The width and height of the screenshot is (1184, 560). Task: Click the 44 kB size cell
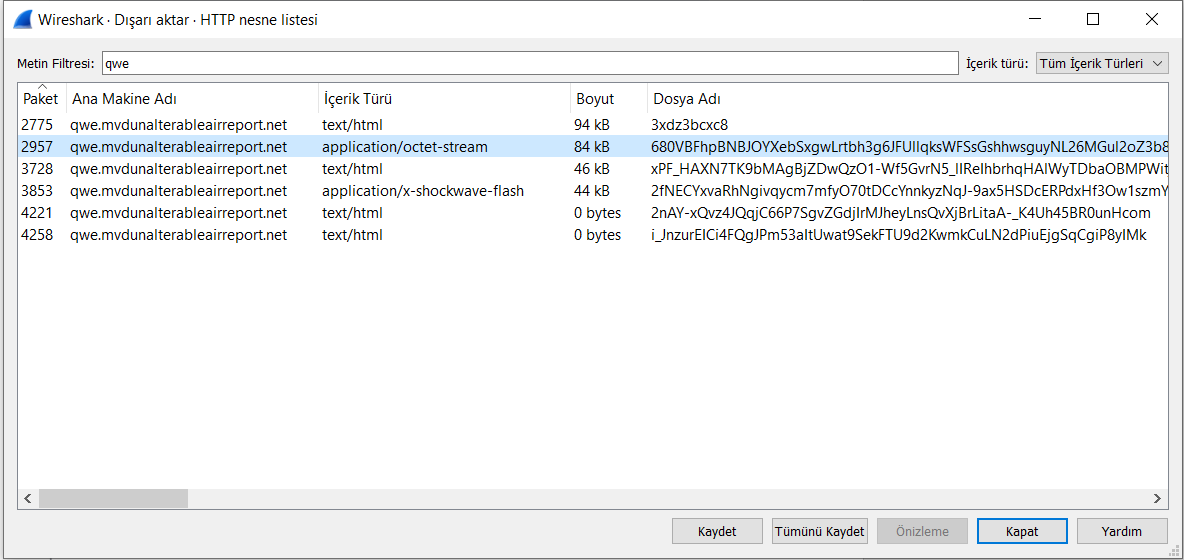tap(592, 191)
